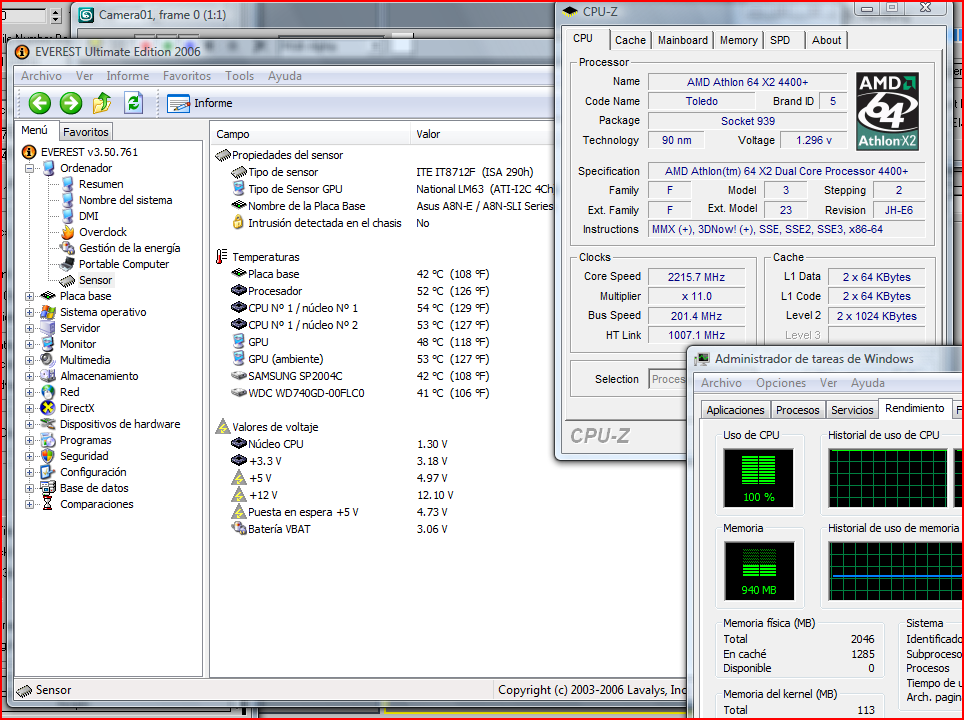The height and width of the screenshot is (720, 964).
Task: Select the Resumen item under Ordenador
Action: [101, 184]
